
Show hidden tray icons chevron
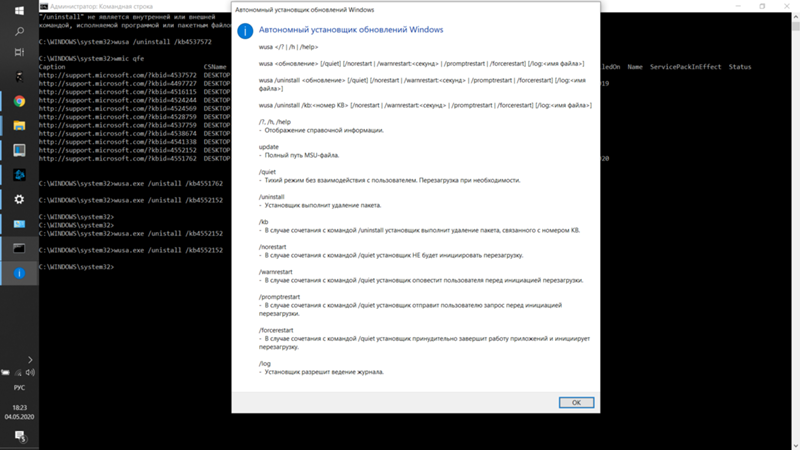point(30,360)
